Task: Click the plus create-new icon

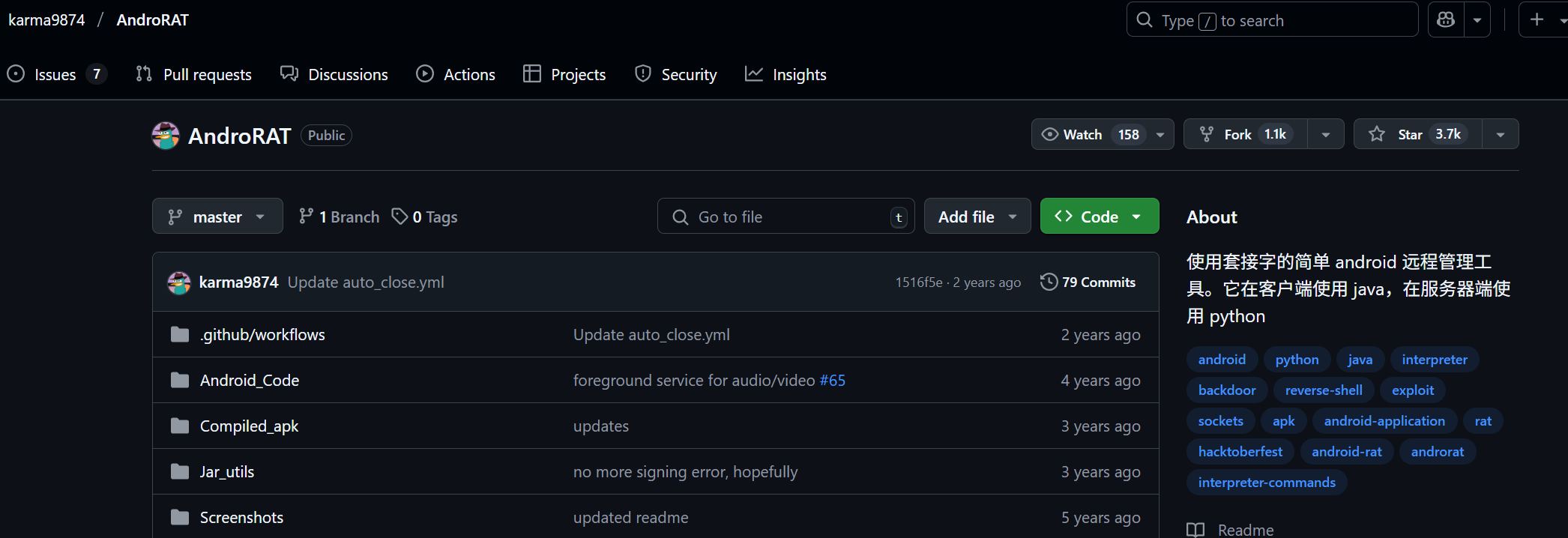Action: click(x=1537, y=20)
